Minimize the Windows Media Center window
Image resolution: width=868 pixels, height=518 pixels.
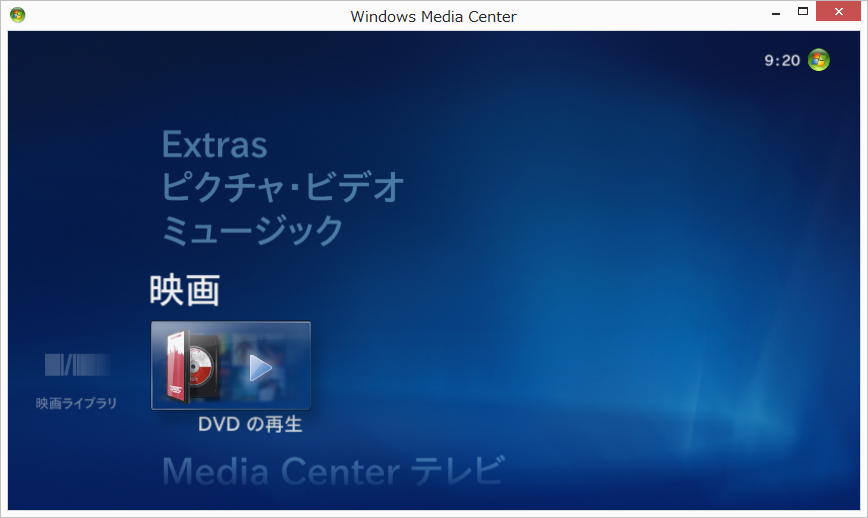coord(776,12)
